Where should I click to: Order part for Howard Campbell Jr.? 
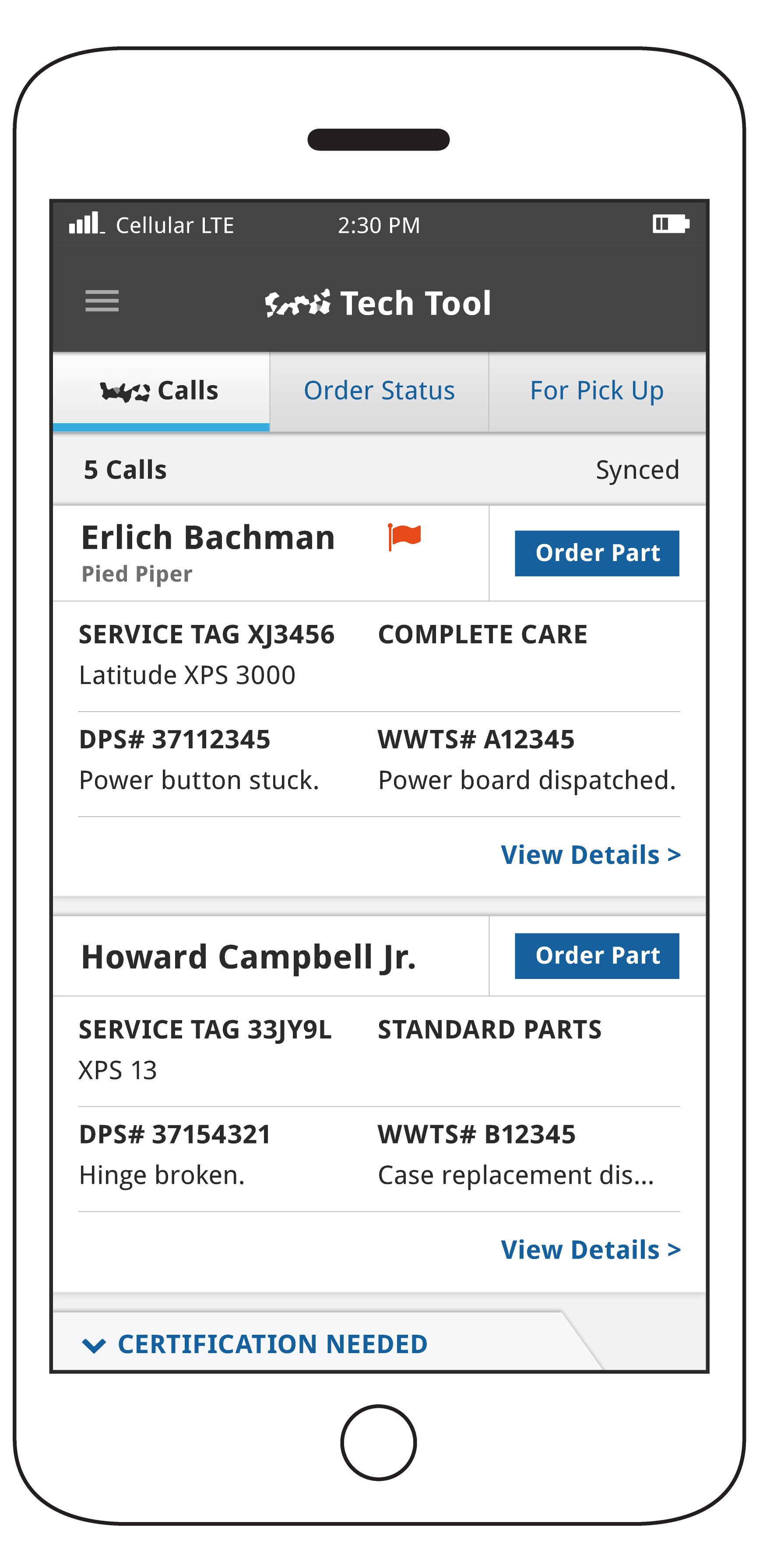597,956
